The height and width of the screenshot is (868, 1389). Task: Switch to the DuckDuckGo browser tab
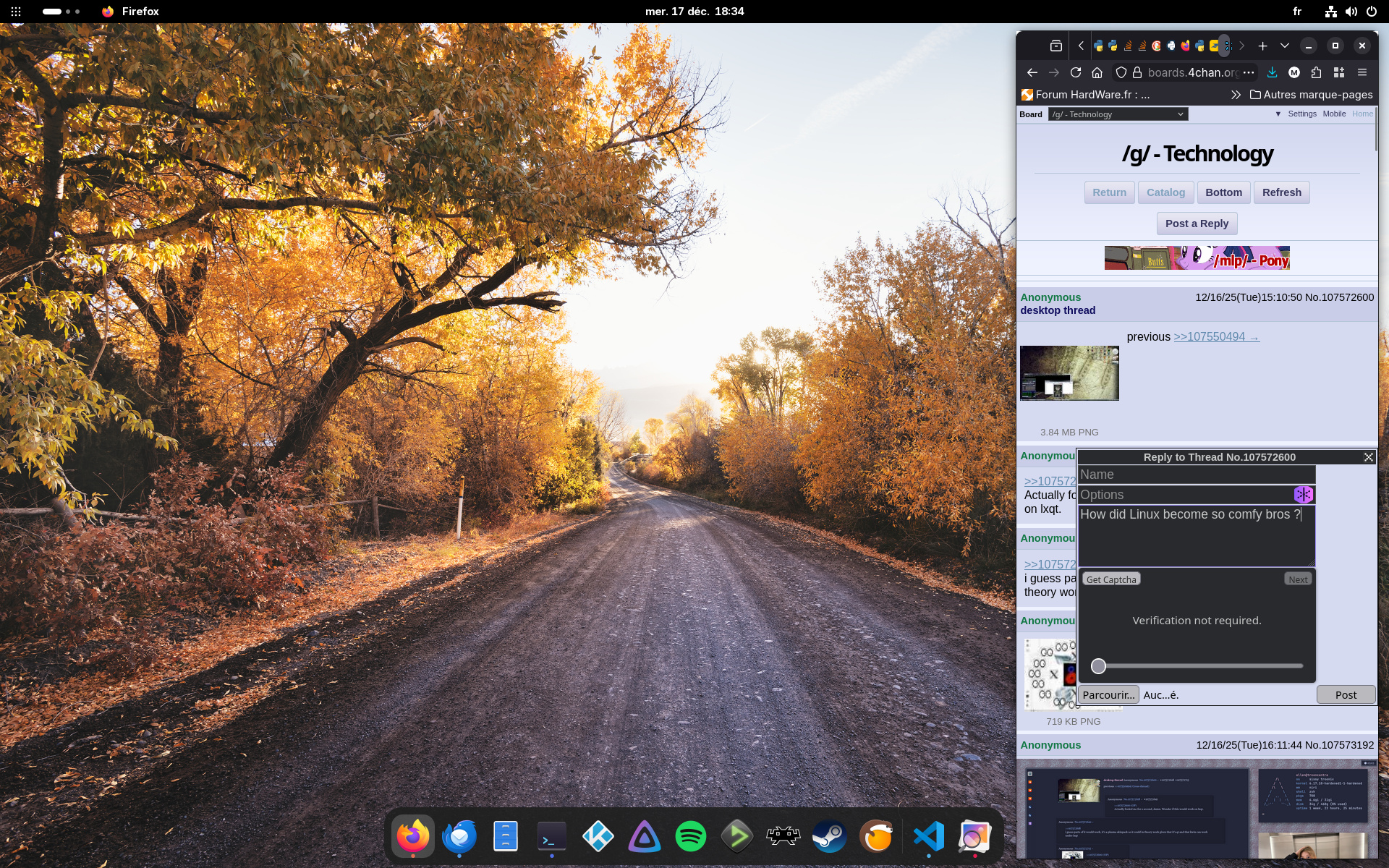[1156, 46]
